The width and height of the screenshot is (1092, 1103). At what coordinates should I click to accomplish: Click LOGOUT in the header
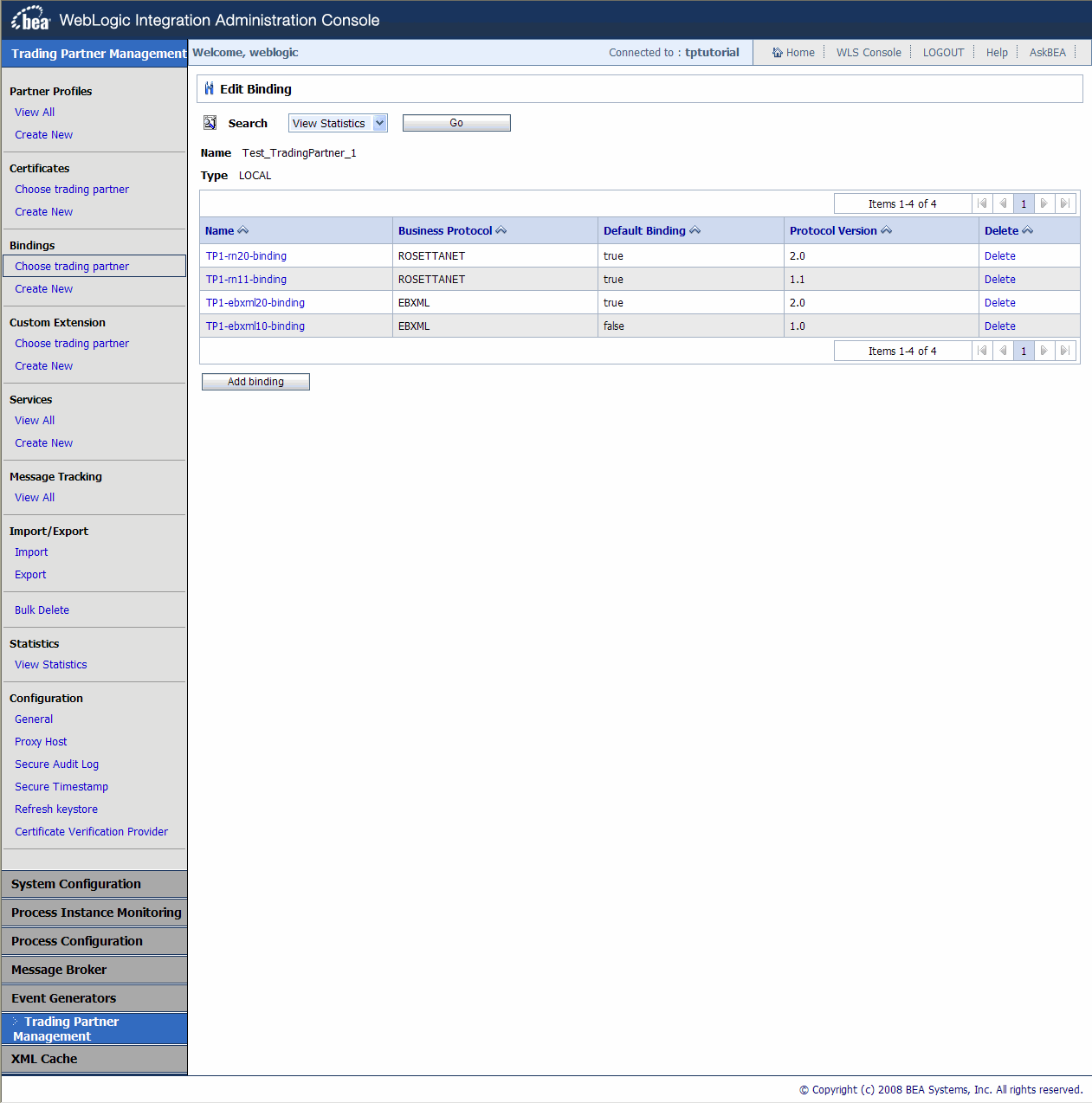pyautogui.click(x=943, y=53)
